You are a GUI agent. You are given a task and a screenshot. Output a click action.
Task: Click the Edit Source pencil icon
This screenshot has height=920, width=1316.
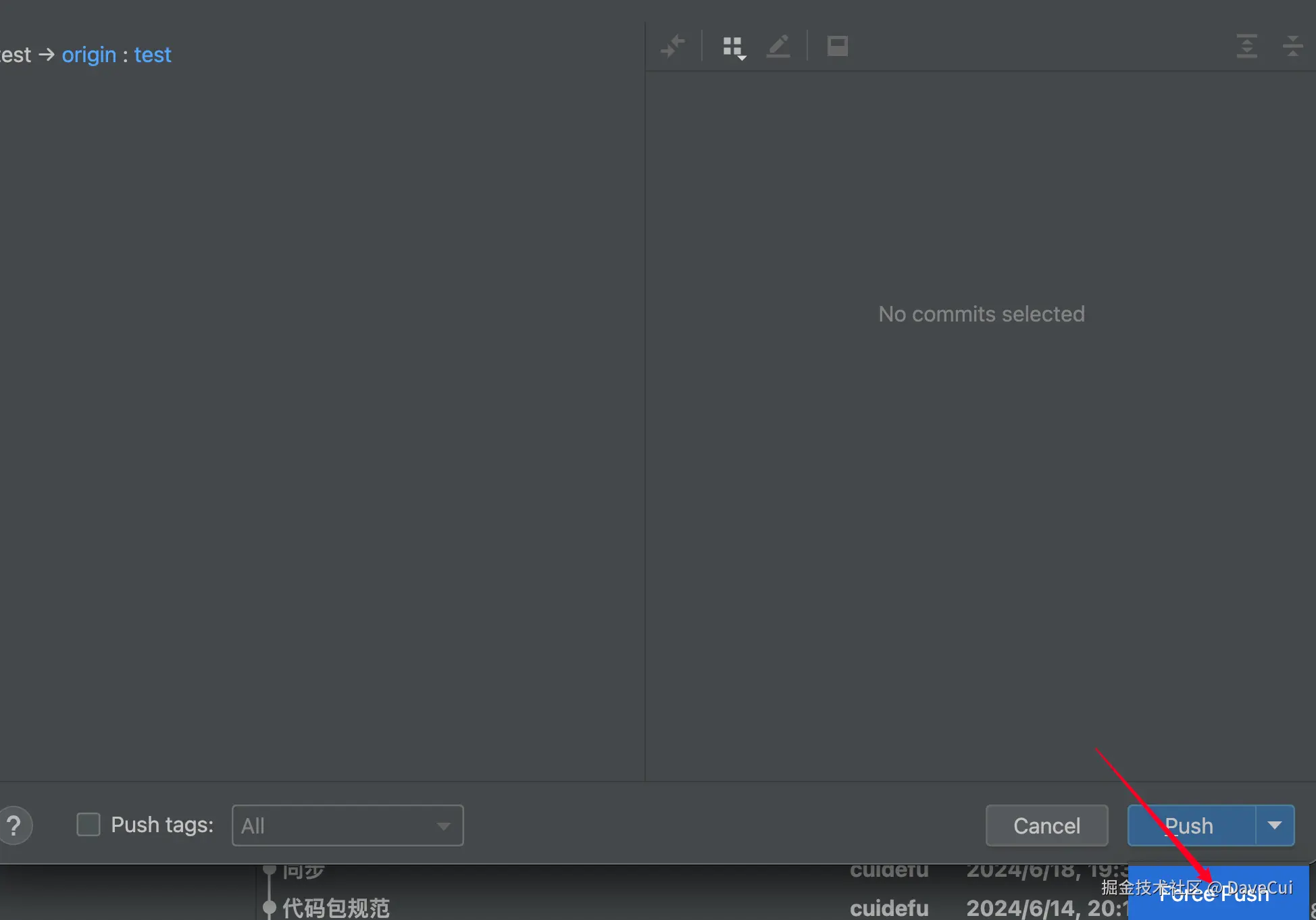778,47
